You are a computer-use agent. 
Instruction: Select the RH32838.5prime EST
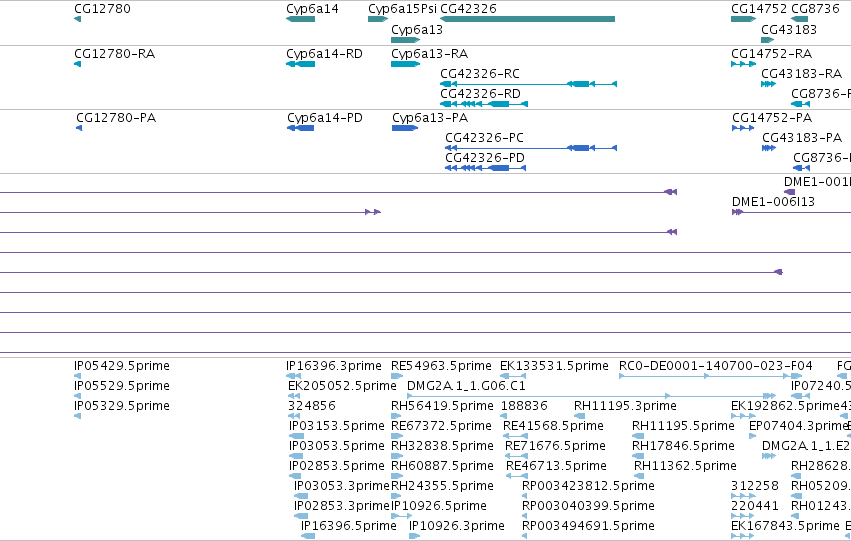[x=397, y=456]
